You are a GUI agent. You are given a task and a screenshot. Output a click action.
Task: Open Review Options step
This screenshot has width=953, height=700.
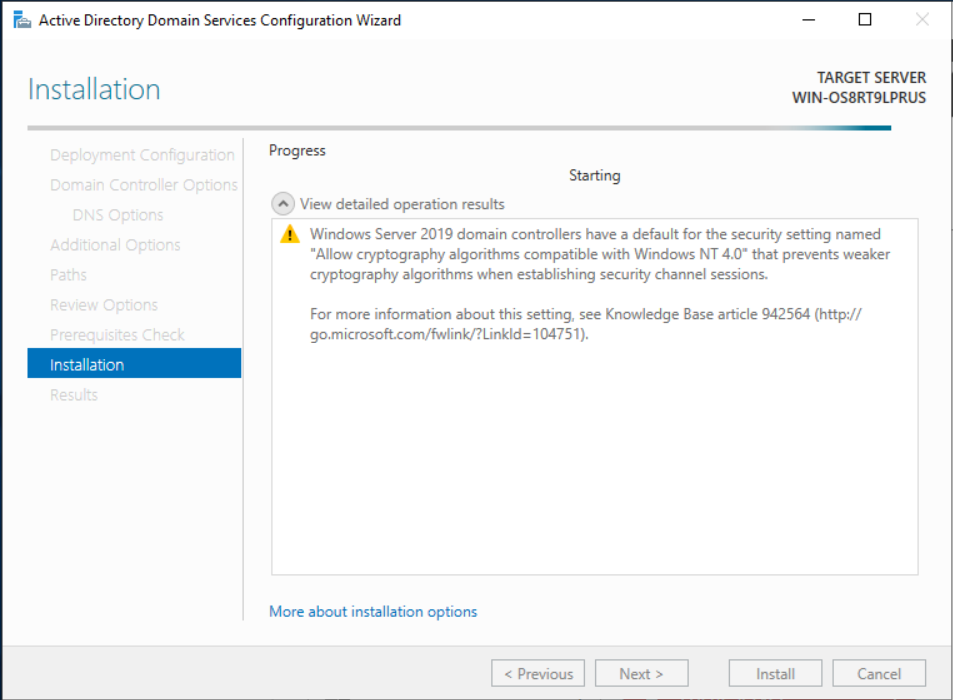coord(104,305)
